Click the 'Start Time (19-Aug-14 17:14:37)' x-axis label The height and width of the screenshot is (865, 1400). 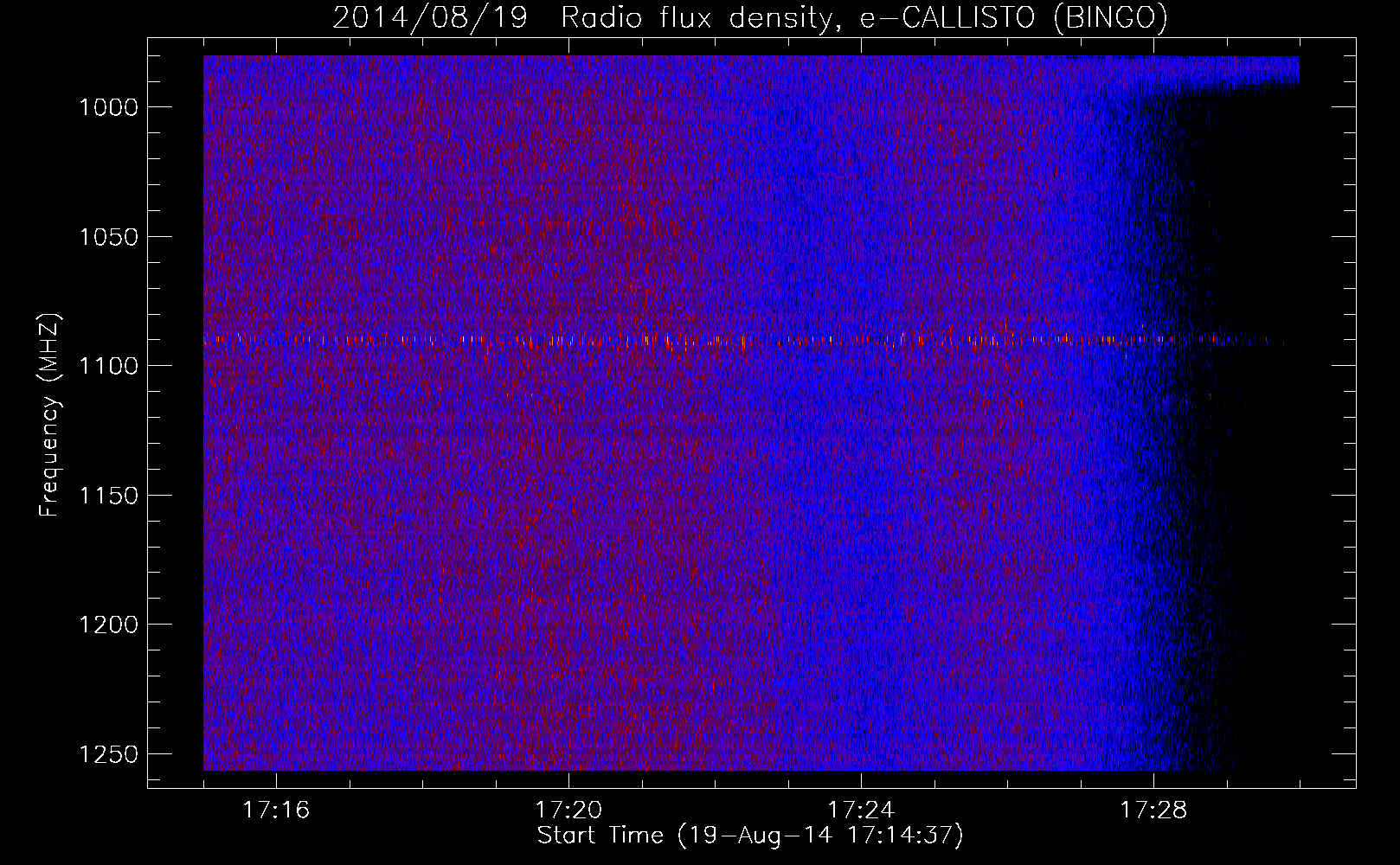coord(750,836)
